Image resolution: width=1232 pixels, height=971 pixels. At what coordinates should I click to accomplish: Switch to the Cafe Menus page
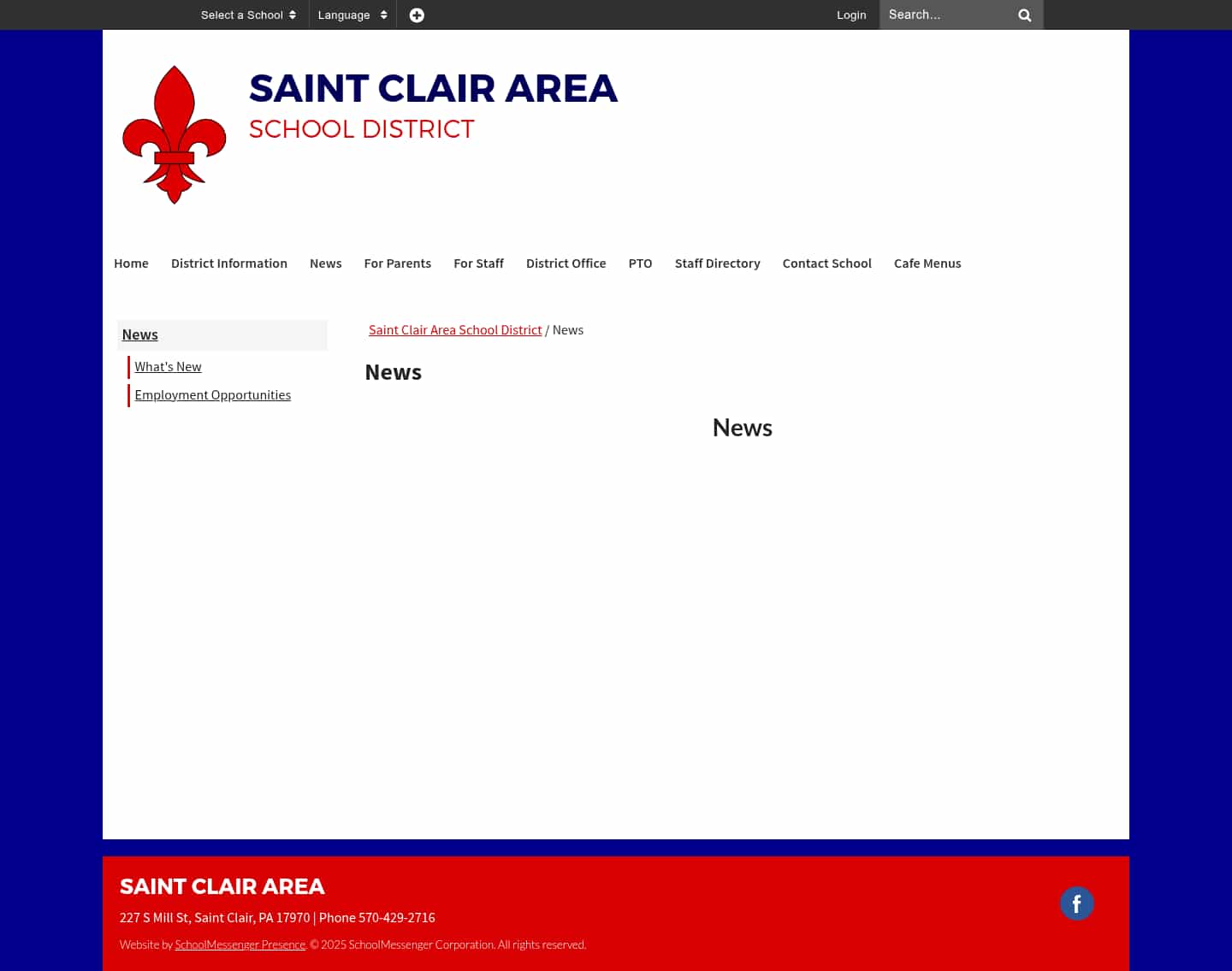pyautogui.click(x=927, y=263)
